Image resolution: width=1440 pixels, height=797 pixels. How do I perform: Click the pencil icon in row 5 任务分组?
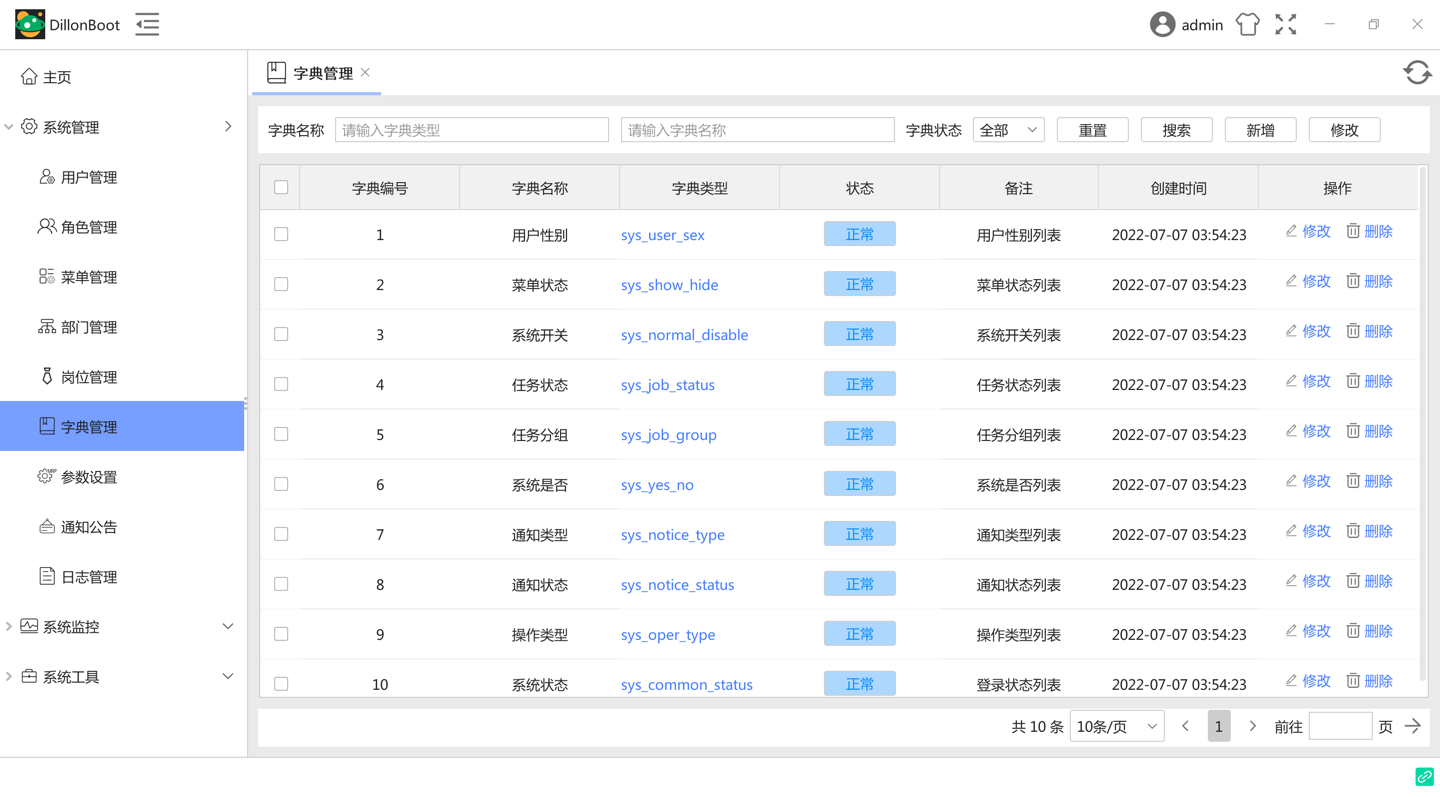pos(1291,431)
